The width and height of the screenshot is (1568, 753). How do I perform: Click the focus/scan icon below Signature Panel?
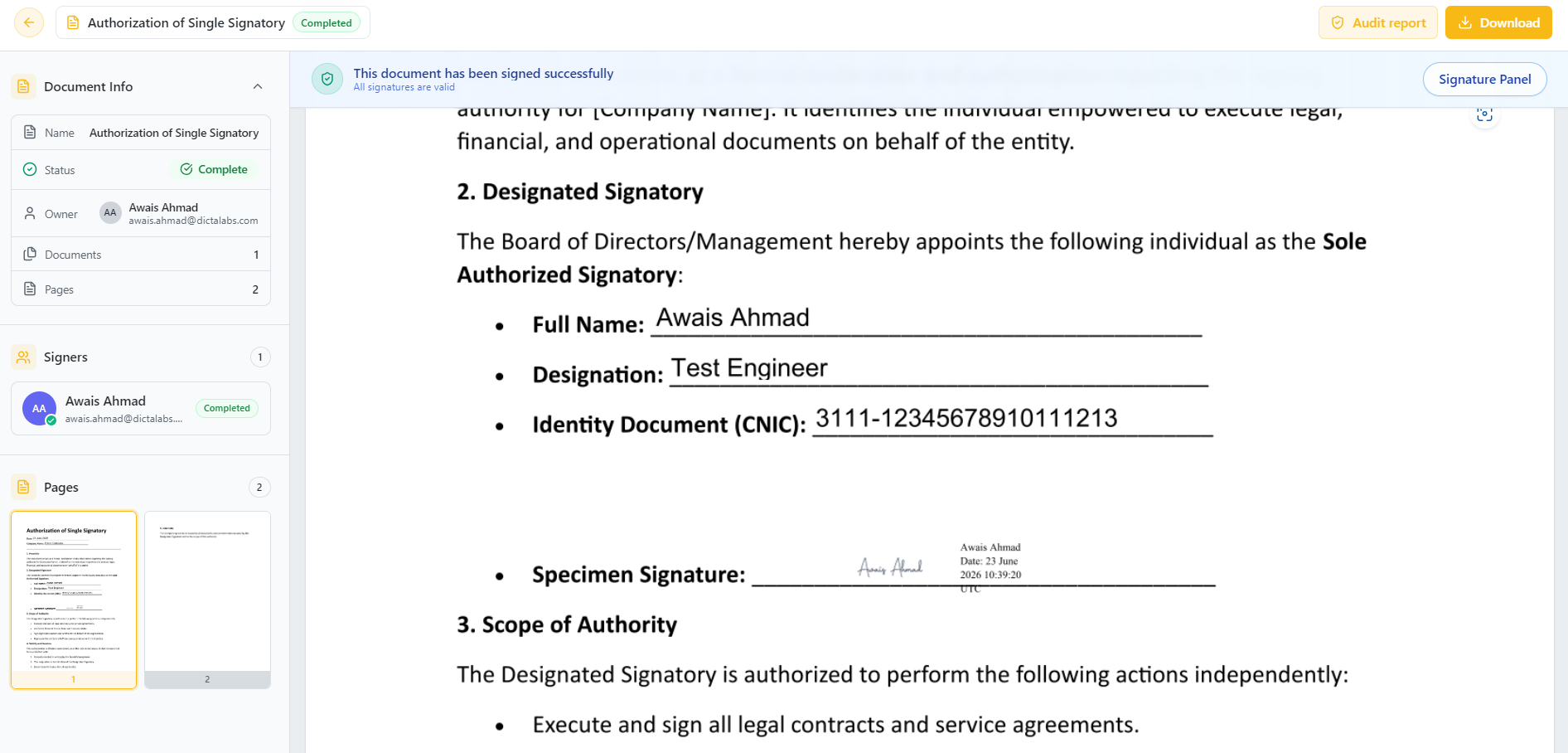[x=1484, y=114]
